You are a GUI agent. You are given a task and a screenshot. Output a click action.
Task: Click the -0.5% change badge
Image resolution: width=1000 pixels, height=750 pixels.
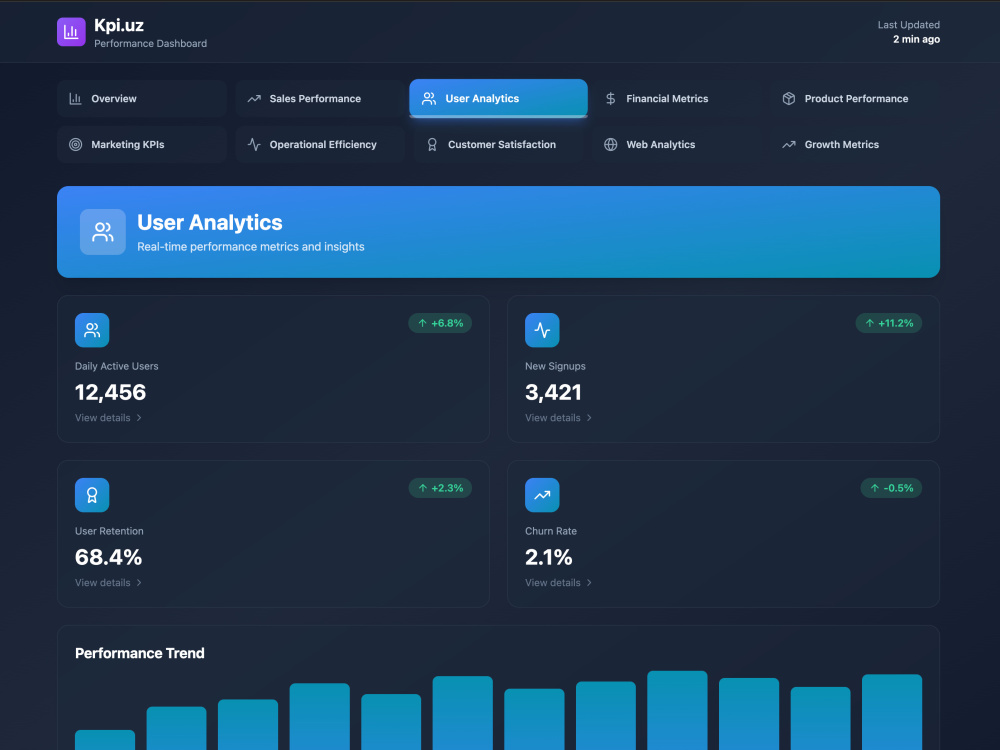(x=891, y=489)
